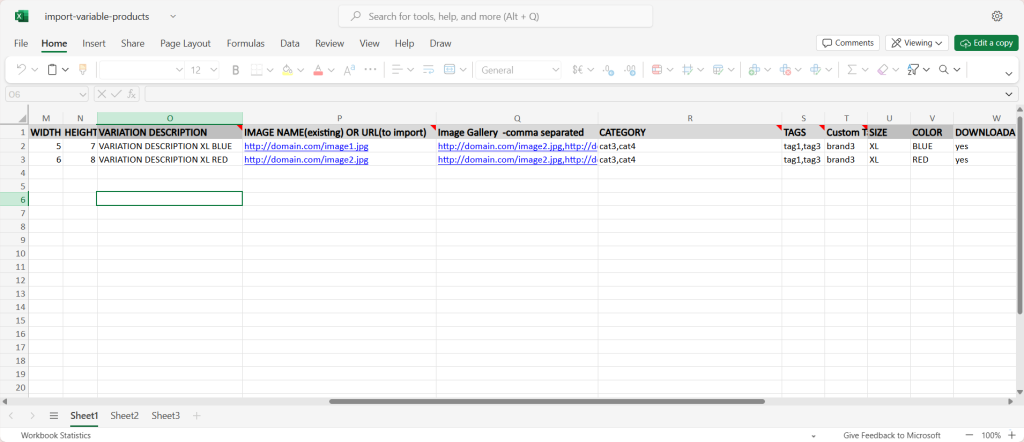Toggle Wrap Text in the ribbon
This screenshot has width=1024, height=442.
pos(429,70)
